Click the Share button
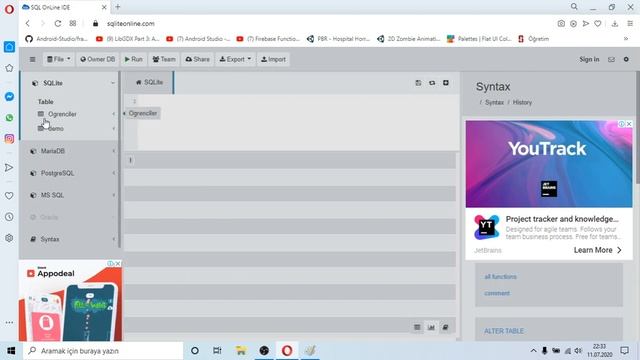 tap(197, 60)
